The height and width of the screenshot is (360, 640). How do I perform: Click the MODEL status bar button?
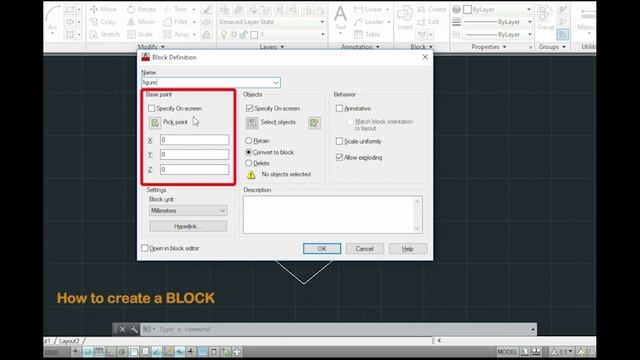[507, 351]
